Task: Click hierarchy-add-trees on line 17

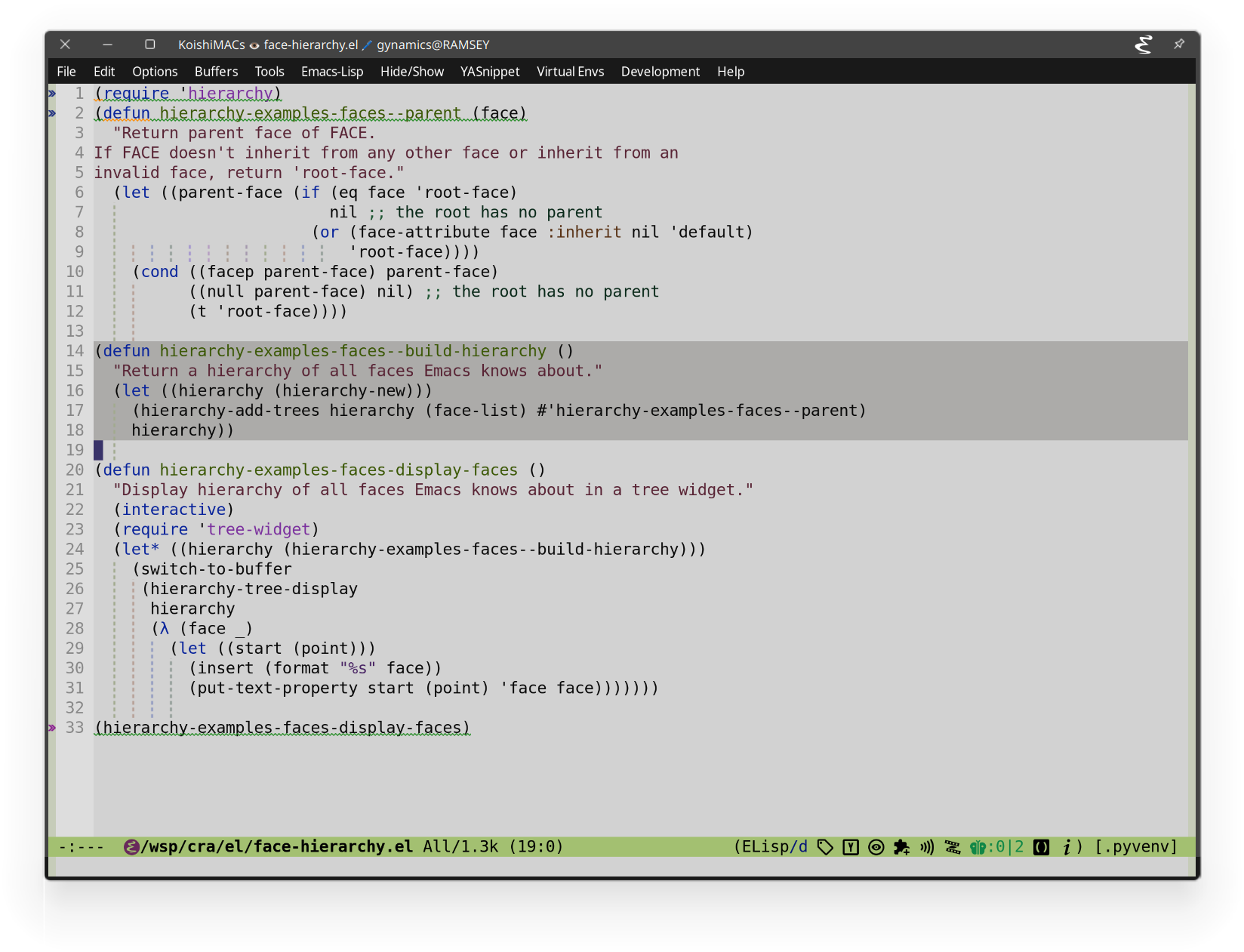Action: click(x=230, y=411)
